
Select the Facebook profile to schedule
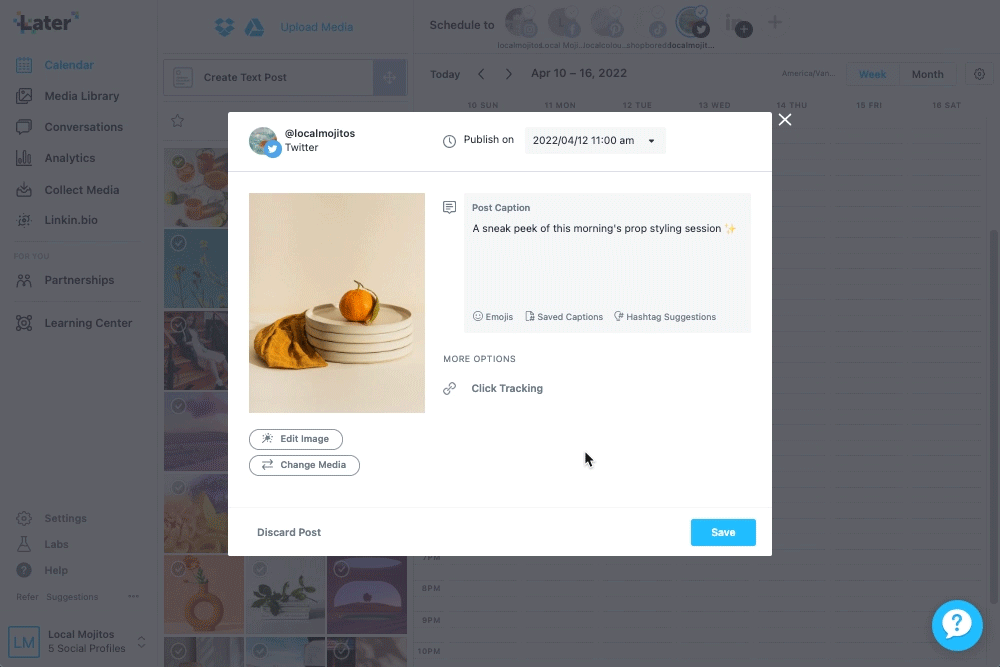tap(564, 22)
